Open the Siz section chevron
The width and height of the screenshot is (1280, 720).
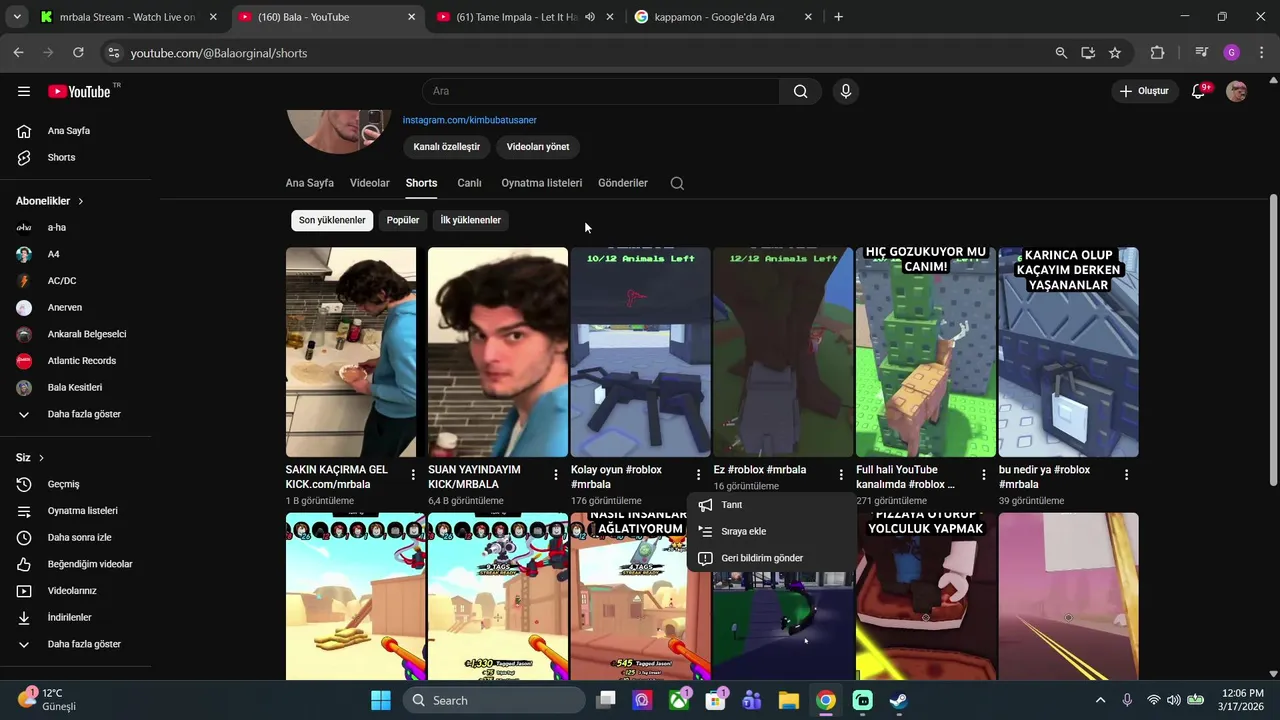[x=41, y=458]
